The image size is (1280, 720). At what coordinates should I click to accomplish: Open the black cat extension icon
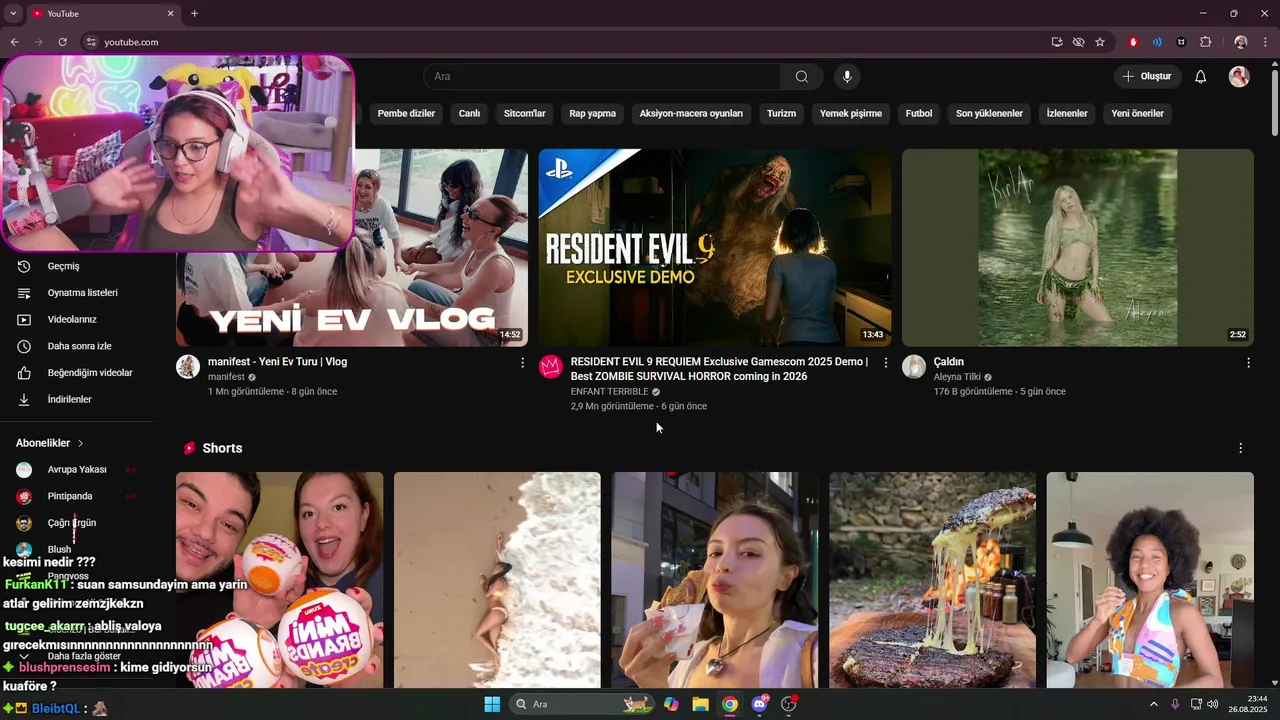1181,42
